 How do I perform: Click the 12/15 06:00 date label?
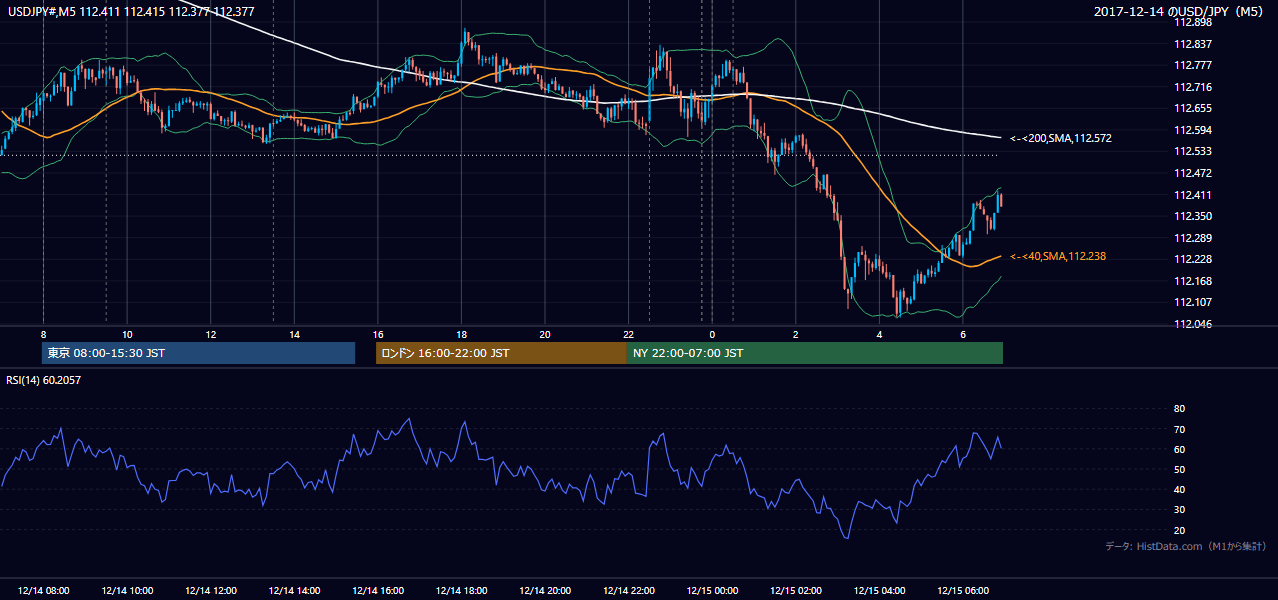(962, 591)
